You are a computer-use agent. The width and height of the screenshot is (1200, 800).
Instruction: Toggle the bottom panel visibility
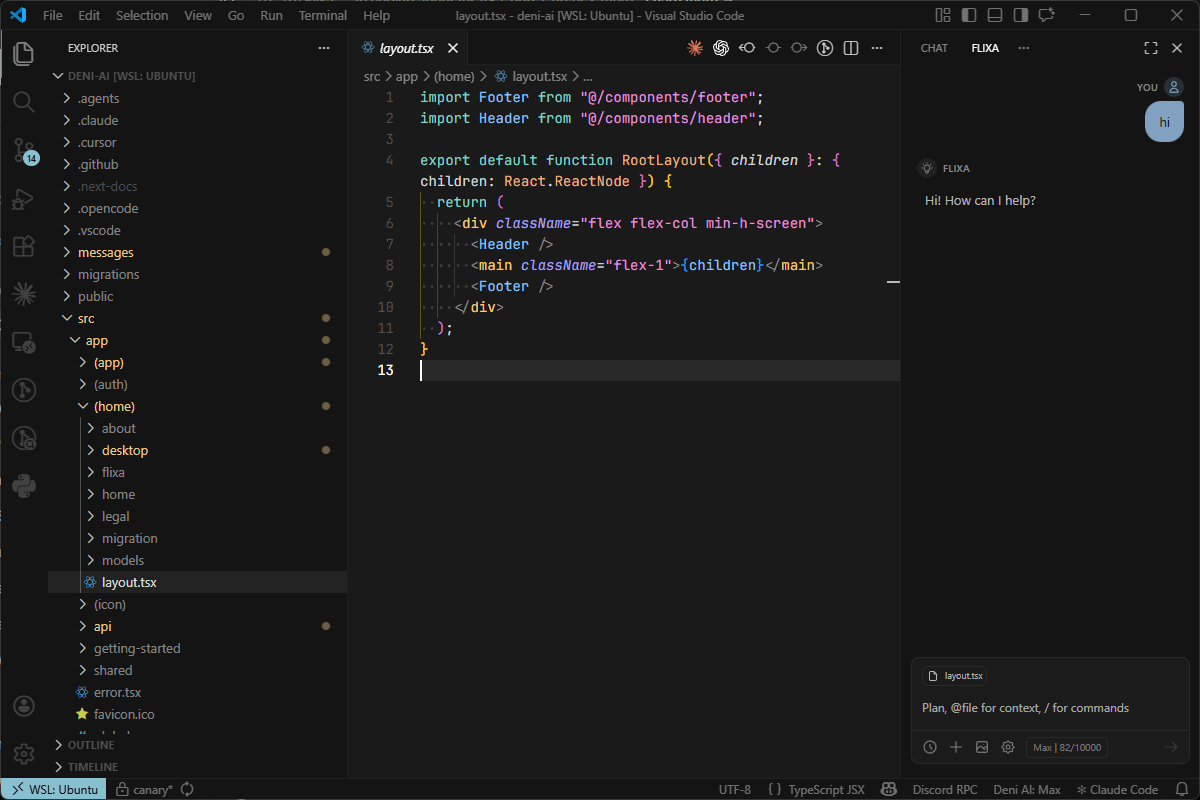[x=995, y=15]
